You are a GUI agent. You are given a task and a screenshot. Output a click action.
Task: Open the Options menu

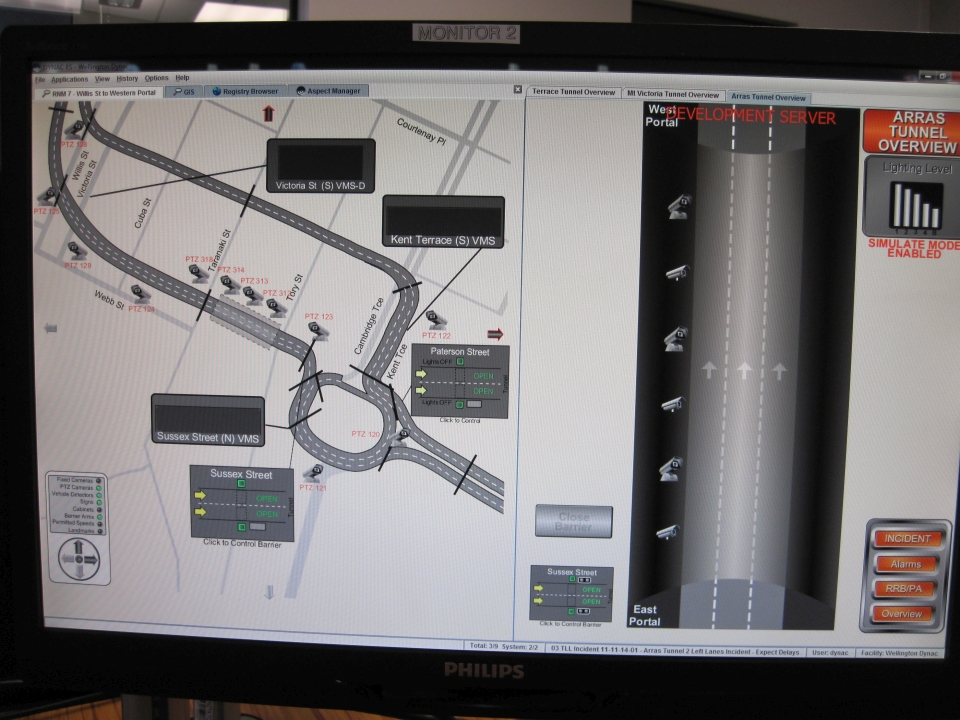coord(156,78)
